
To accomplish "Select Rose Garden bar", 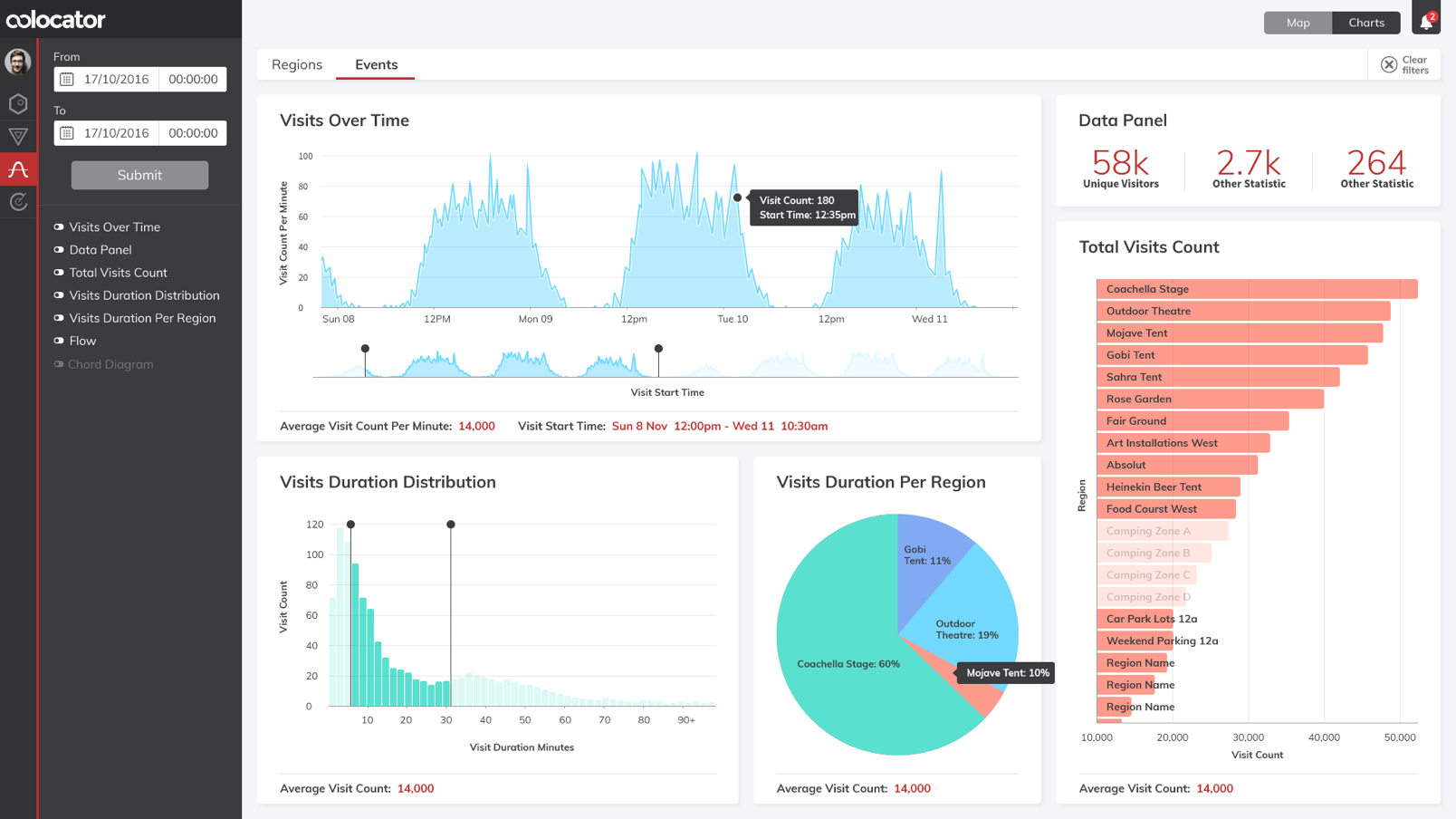I will coord(1210,399).
